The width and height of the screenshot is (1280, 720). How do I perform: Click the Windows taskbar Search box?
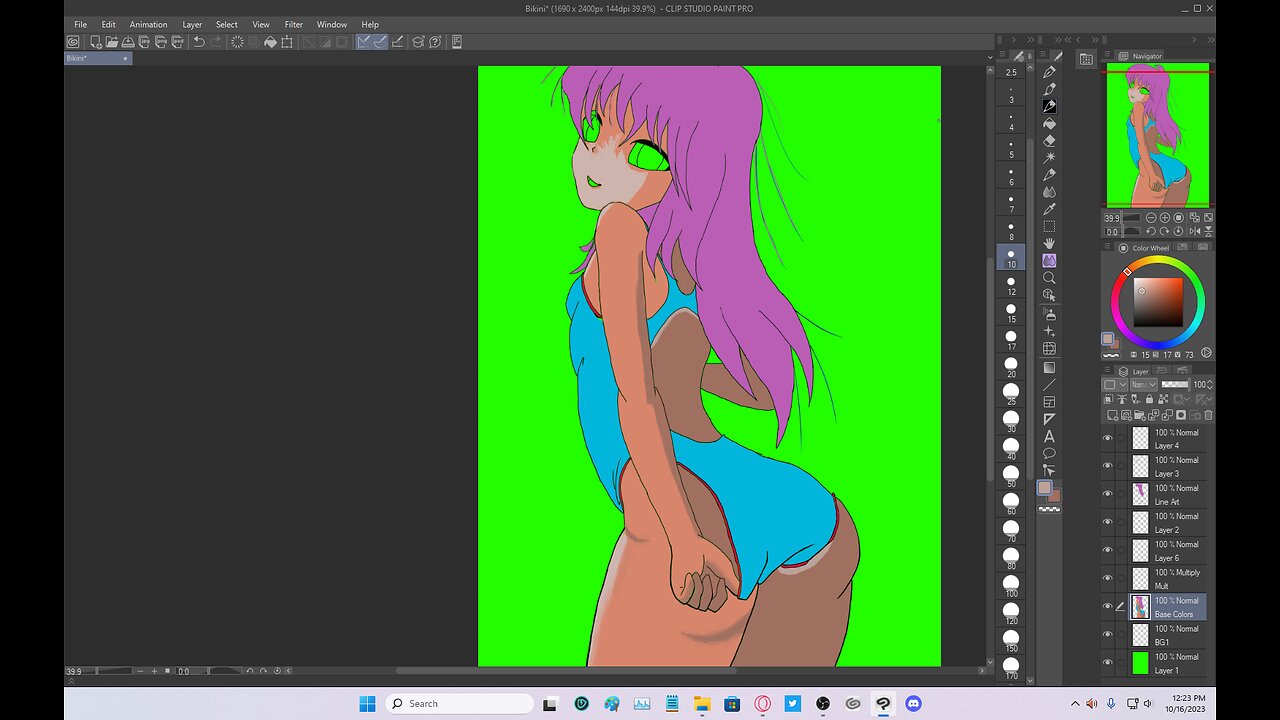(459, 704)
